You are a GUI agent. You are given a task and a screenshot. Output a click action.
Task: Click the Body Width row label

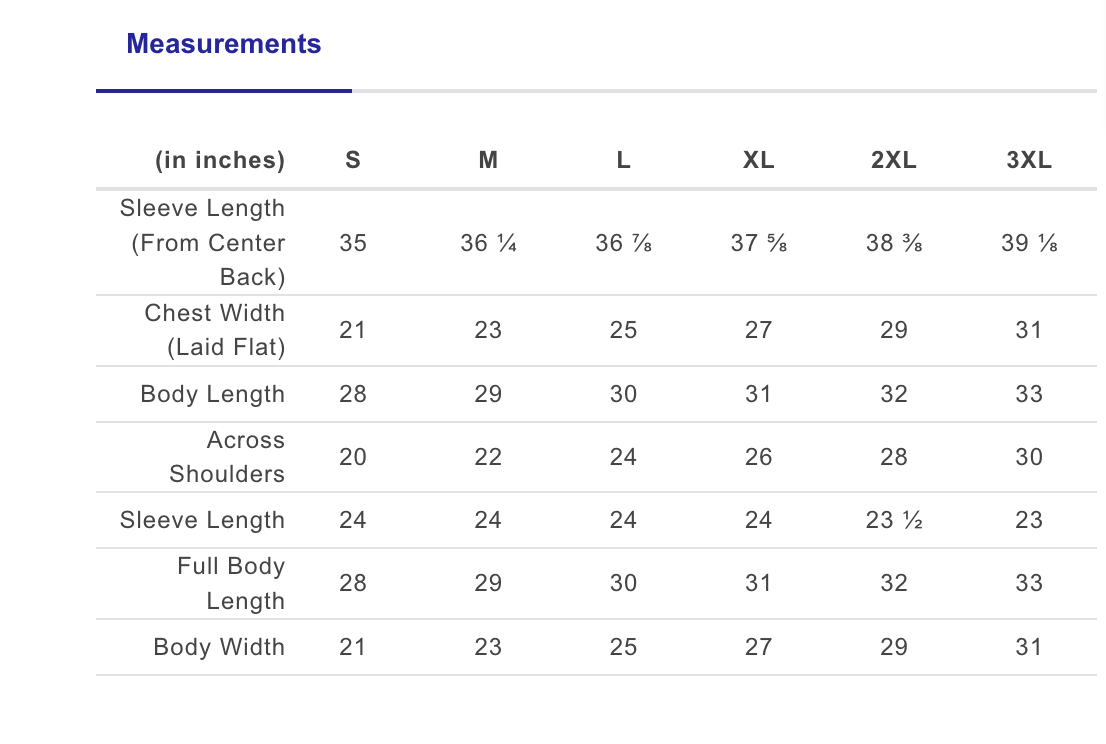[x=219, y=647]
